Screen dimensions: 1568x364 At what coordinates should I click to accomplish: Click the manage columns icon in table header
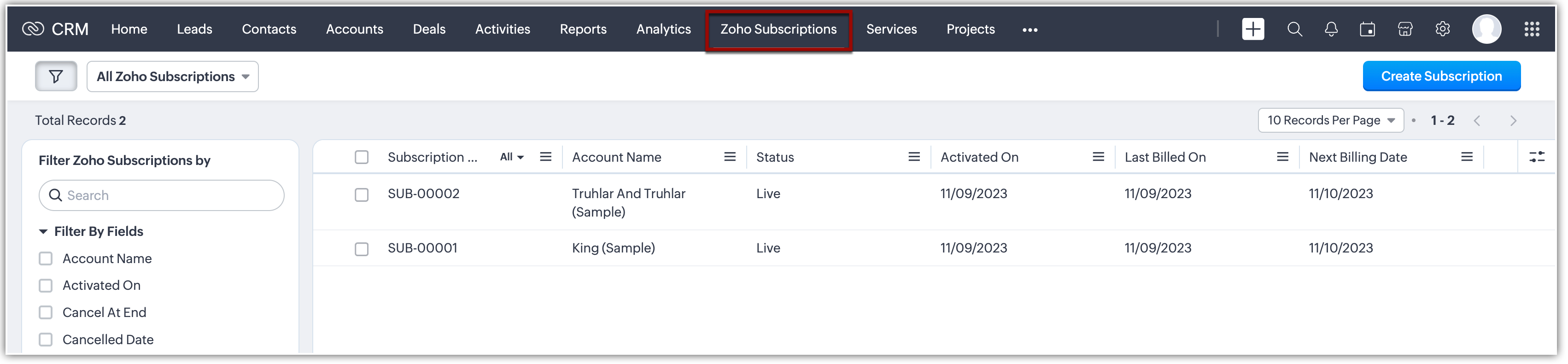pyautogui.click(x=1536, y=157)
